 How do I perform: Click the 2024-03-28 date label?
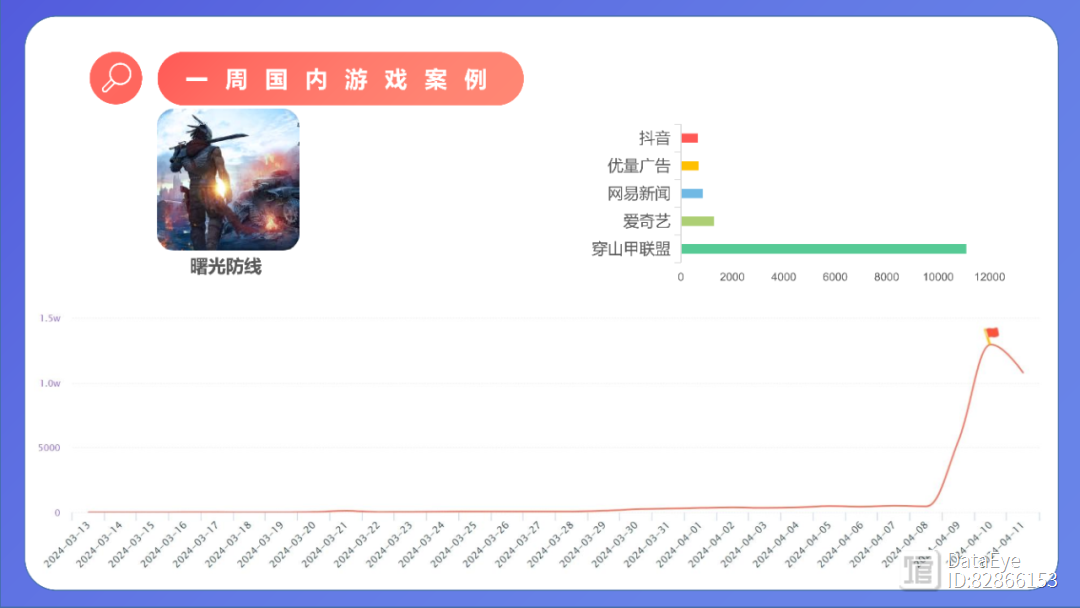point(550,545)
